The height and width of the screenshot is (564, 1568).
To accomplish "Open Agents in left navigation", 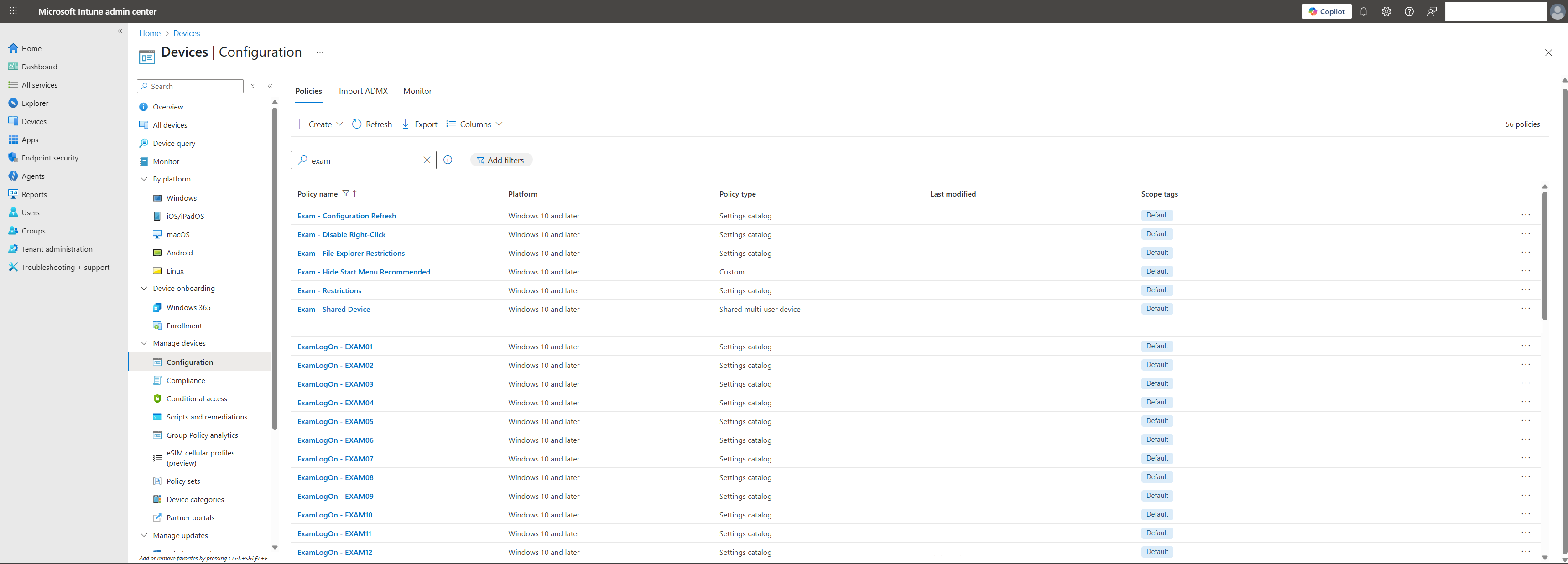I will (33, 176).
